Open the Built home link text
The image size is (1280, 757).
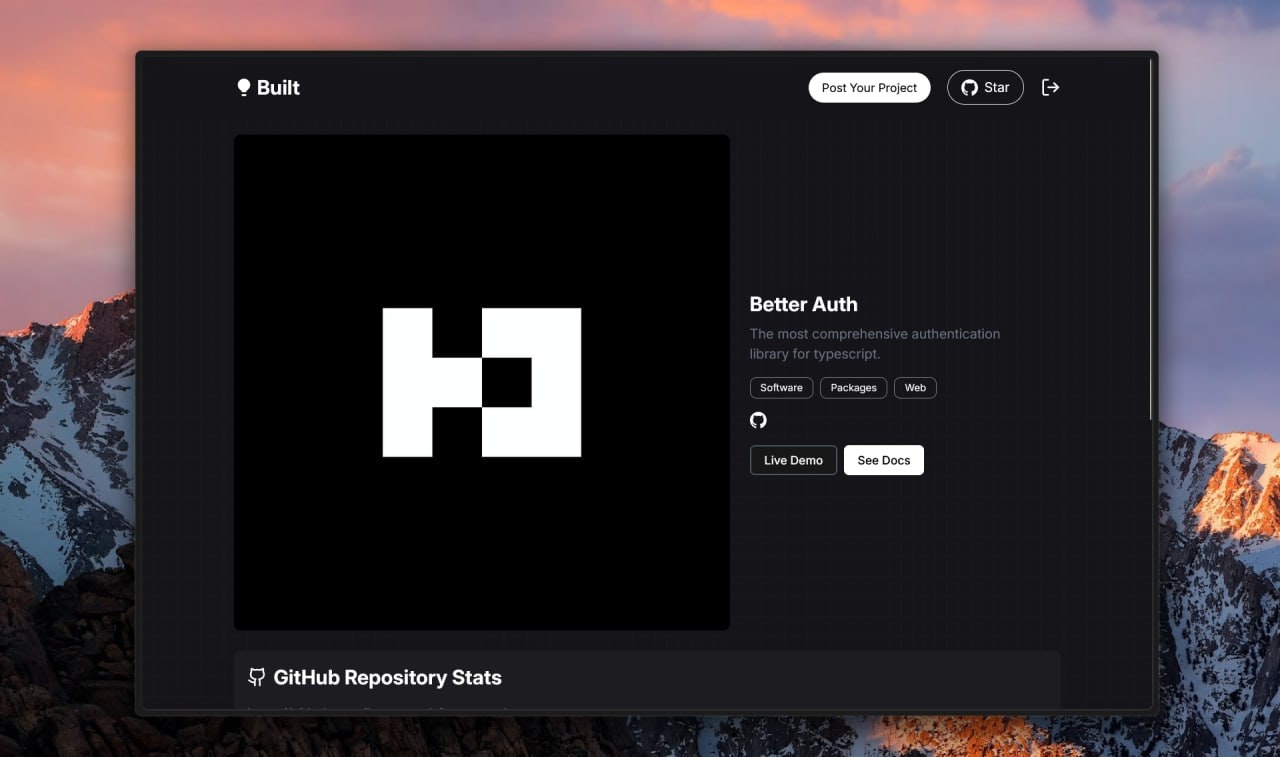[278, 88]
